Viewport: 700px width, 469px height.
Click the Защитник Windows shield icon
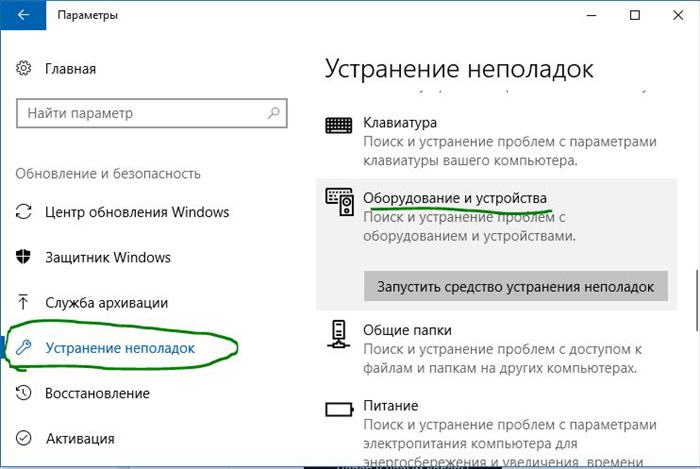click(x=24, y=257)
